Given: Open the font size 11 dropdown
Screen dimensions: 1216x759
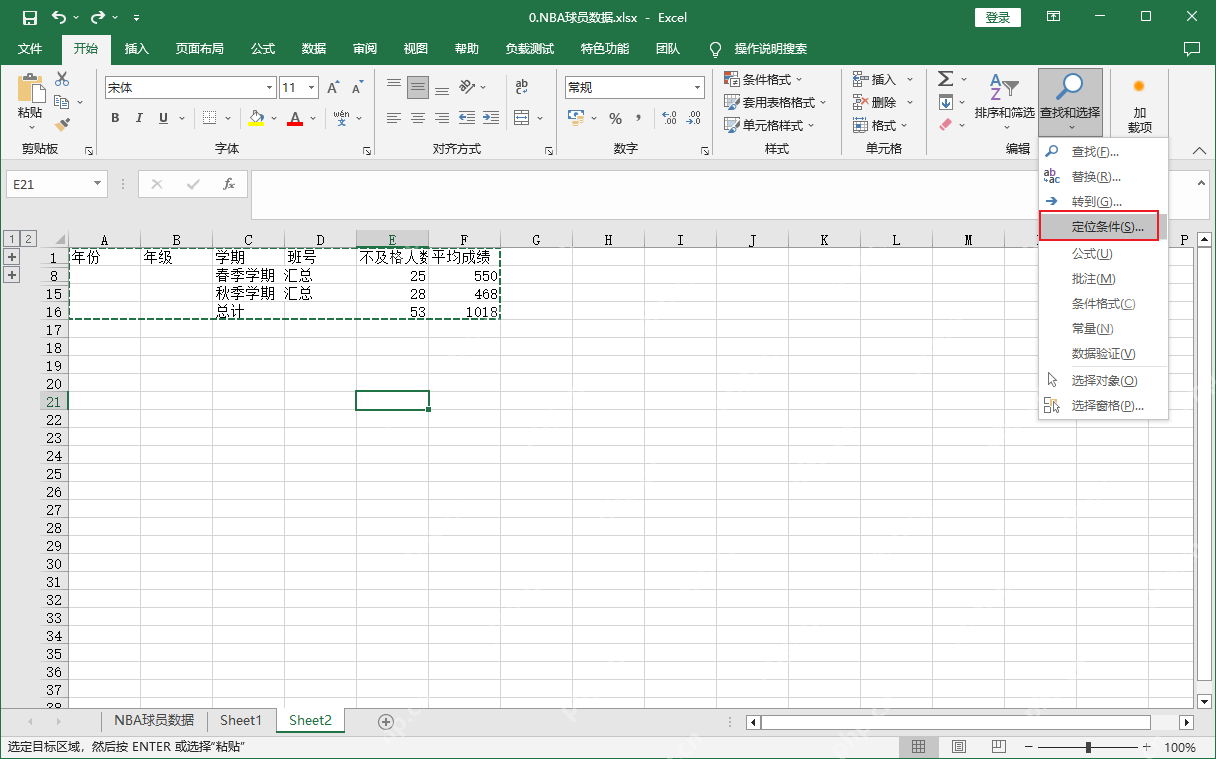Looking at the screenshot, I should coord(311,88).
